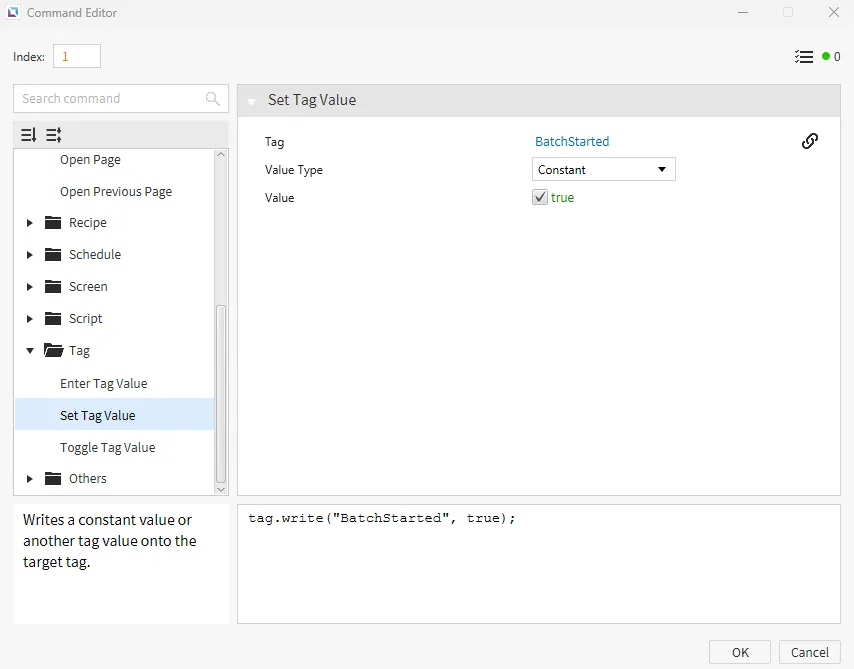Click the tag link chain icon
This screenshot has width=854, height=669.
coord(810,141)
